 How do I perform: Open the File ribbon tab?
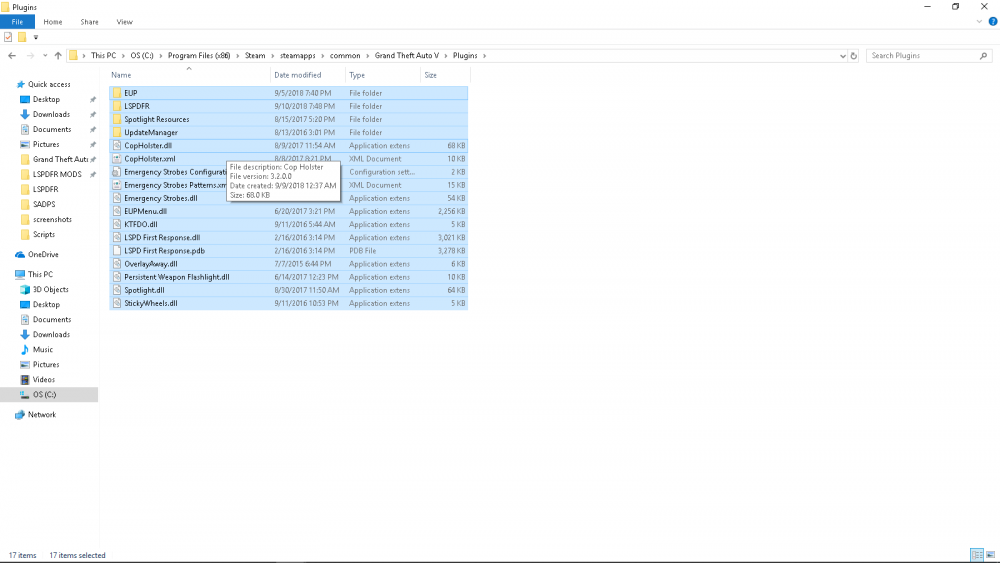tap(17, 22)
